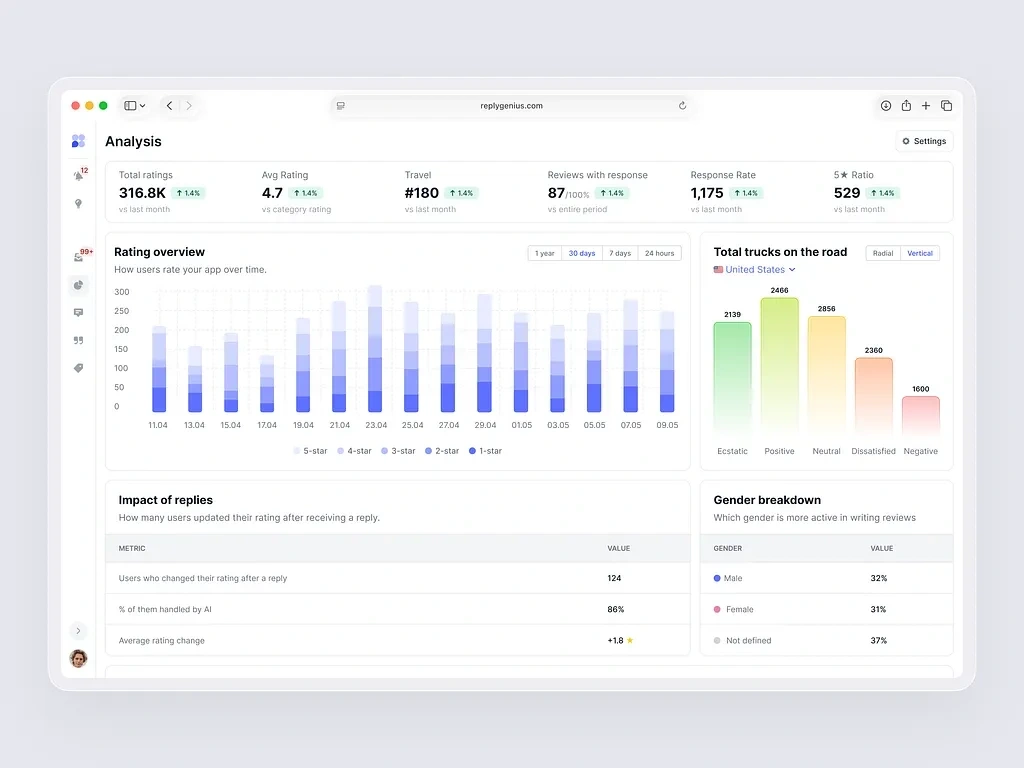Toggle the 1-star legend series
The width and height of the screenshot is (1024, 768).
[x=485, y=451]
